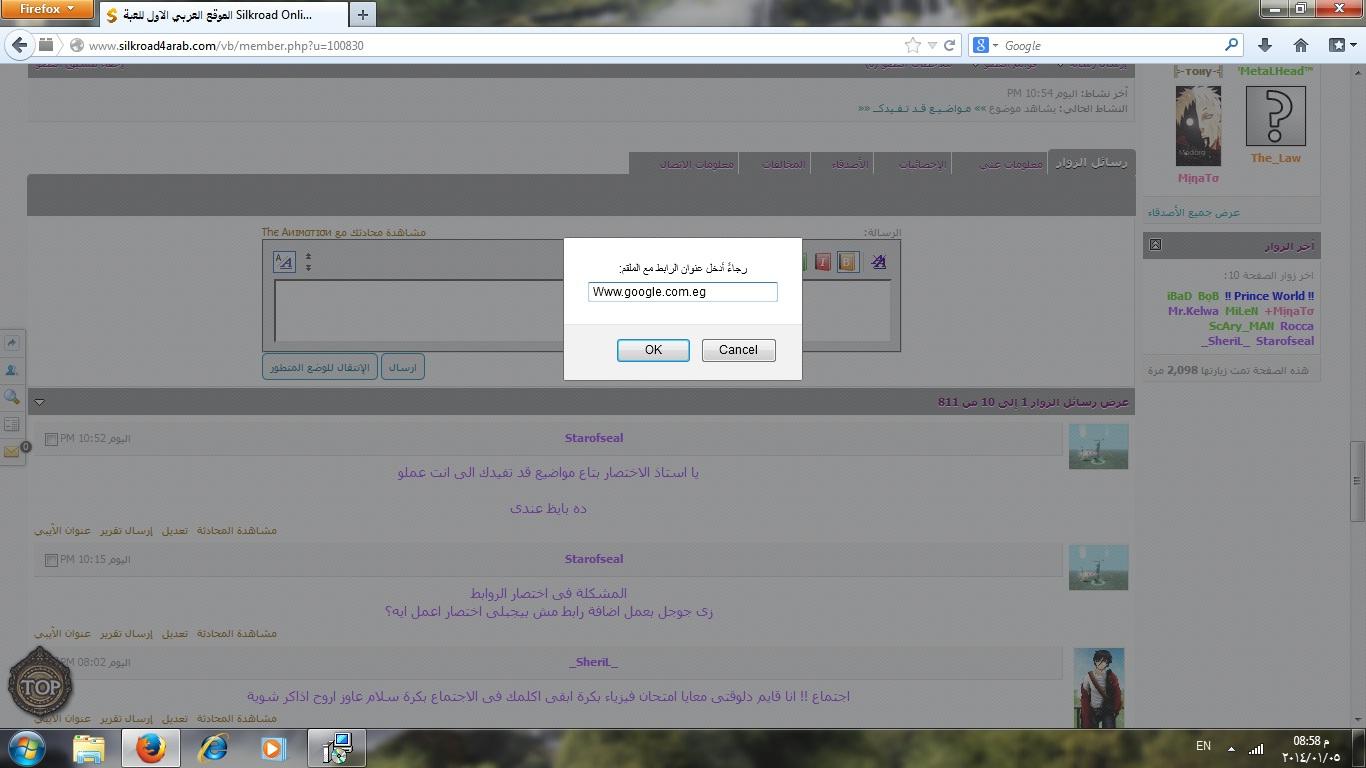Click the URL text field in dialog

(x=683, y=292)
